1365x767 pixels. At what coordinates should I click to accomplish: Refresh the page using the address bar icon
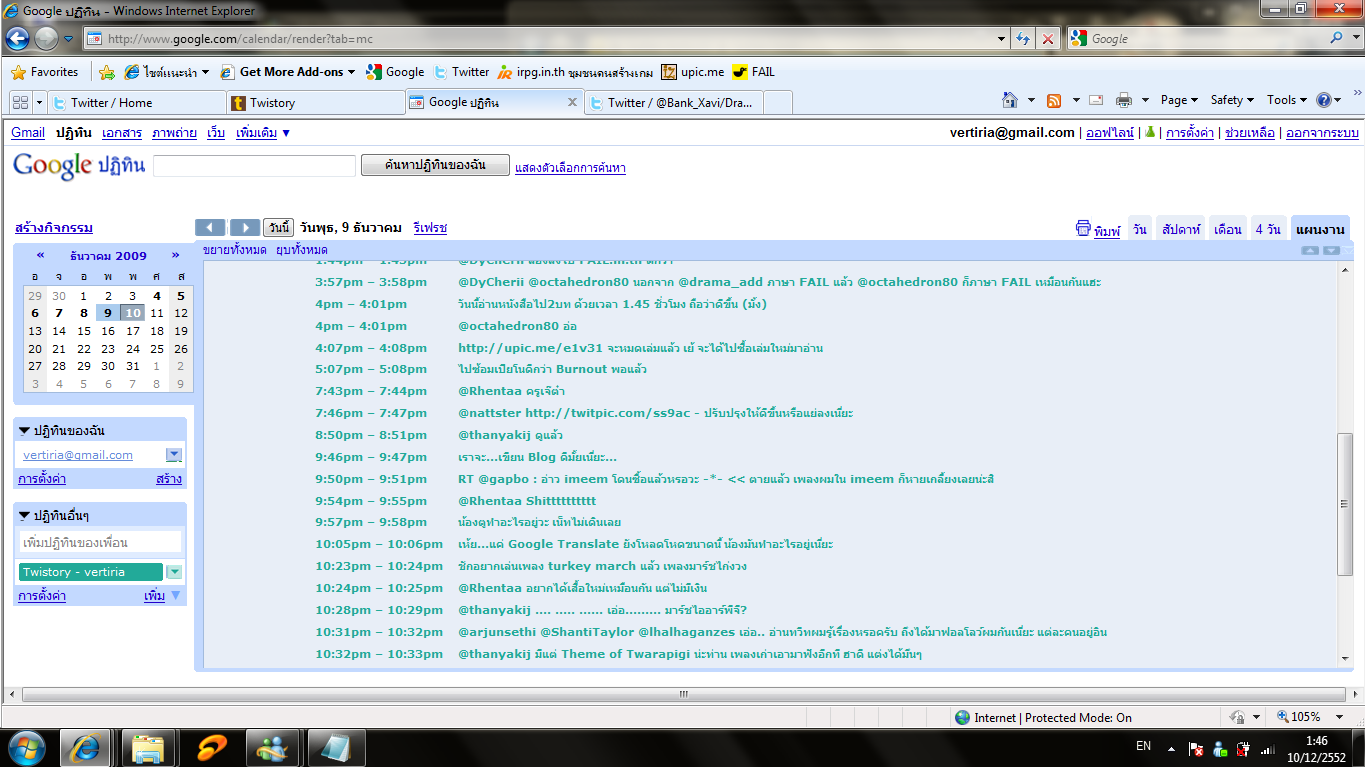(x=1023, y=38)
